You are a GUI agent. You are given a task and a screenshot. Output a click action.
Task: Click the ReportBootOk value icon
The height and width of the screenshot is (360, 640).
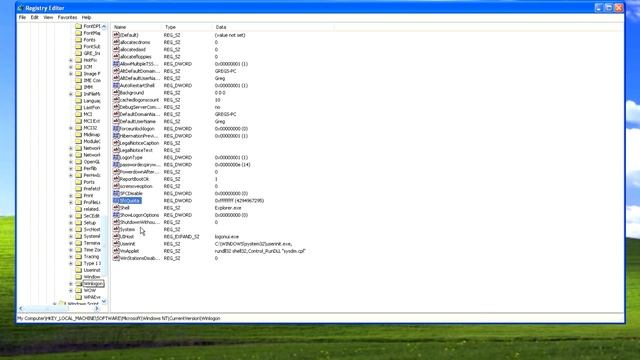click(116, 179)
